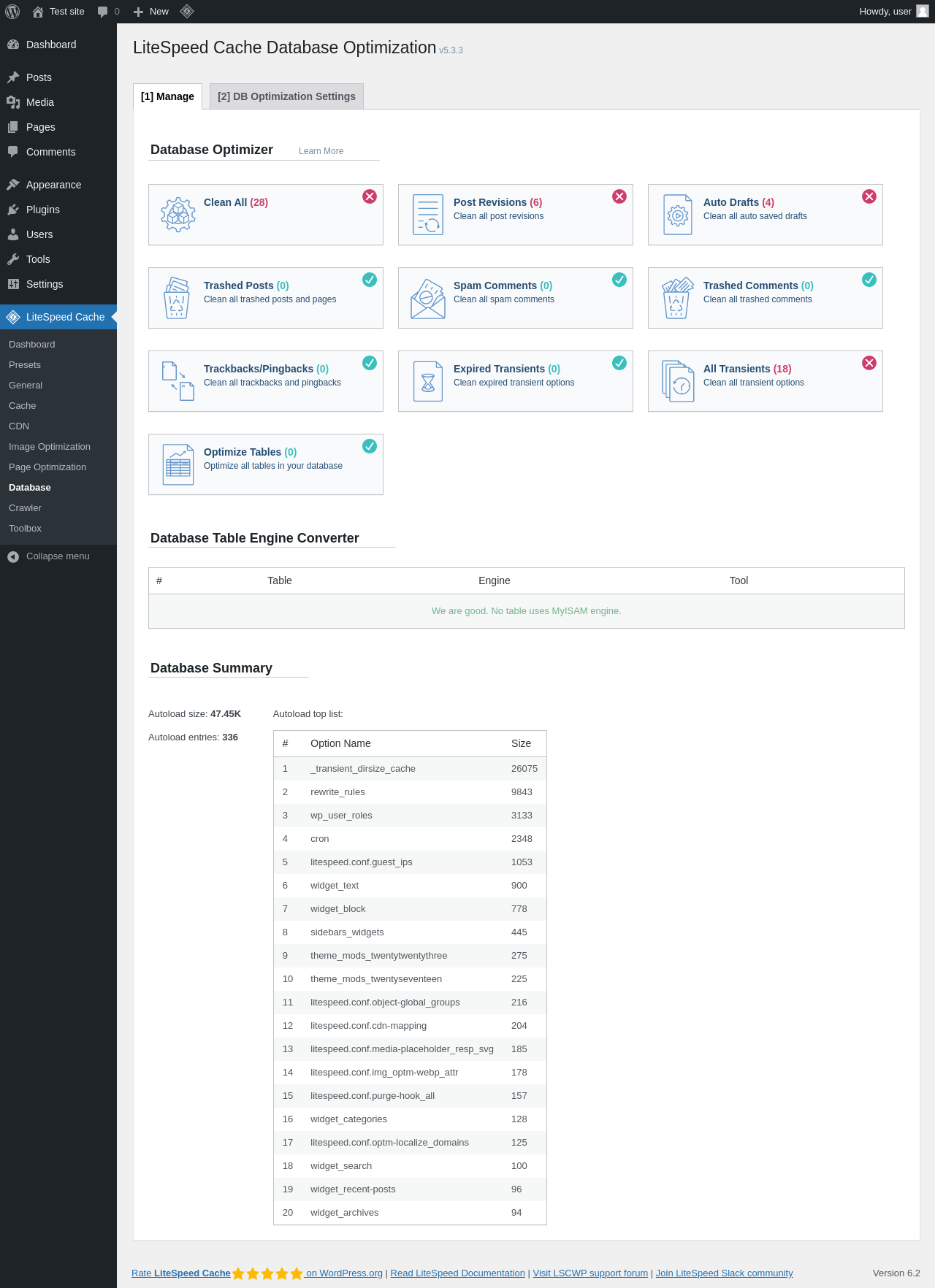Viewport: 935px width, 1288px height.
Task: Click the Post Revisions document icon
Action: [428, 215]
